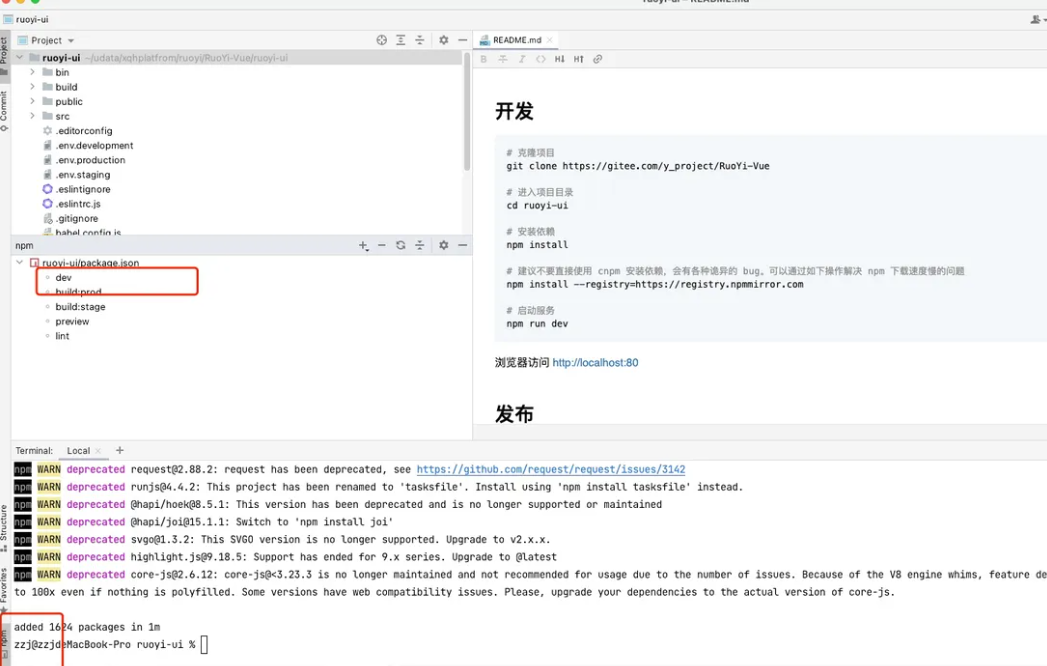The width and height of the screenshot is (1047, 666).
Task: Open Project panel settings gear
Action: point(443,40)
